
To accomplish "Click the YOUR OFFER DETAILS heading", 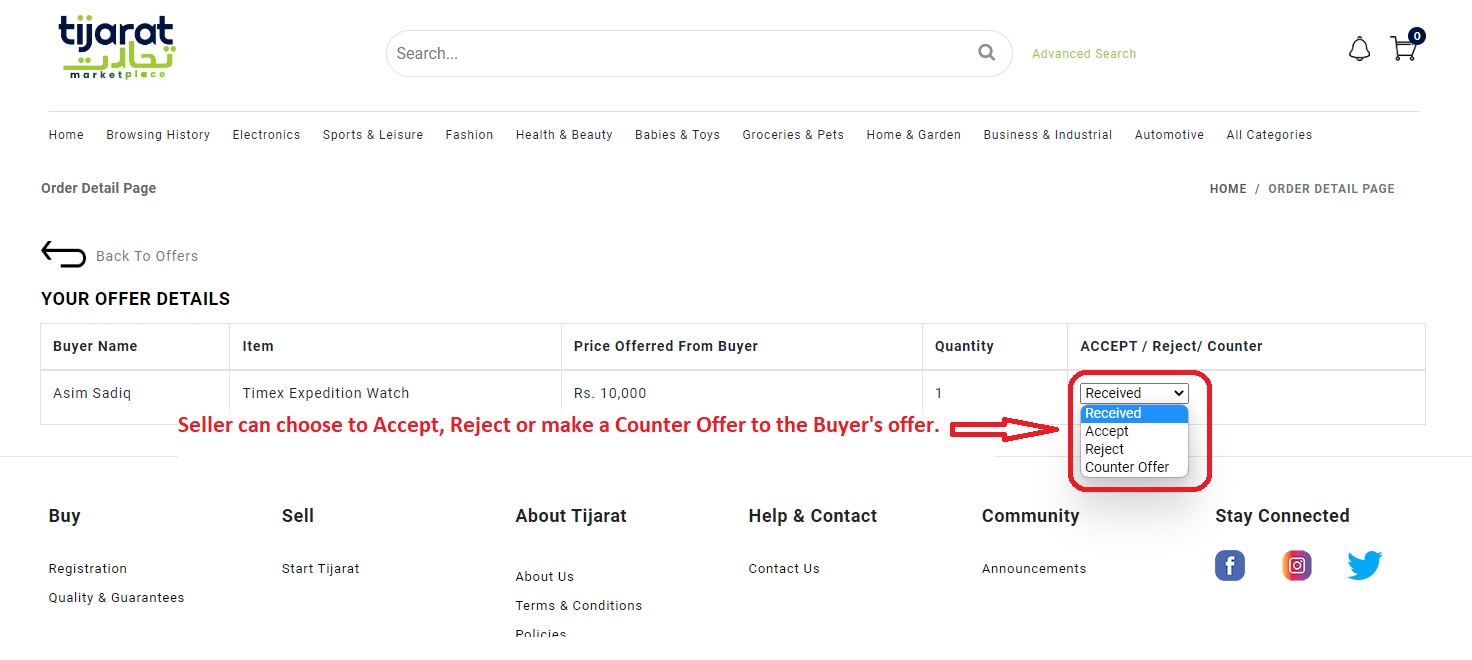I will [135, 299].
